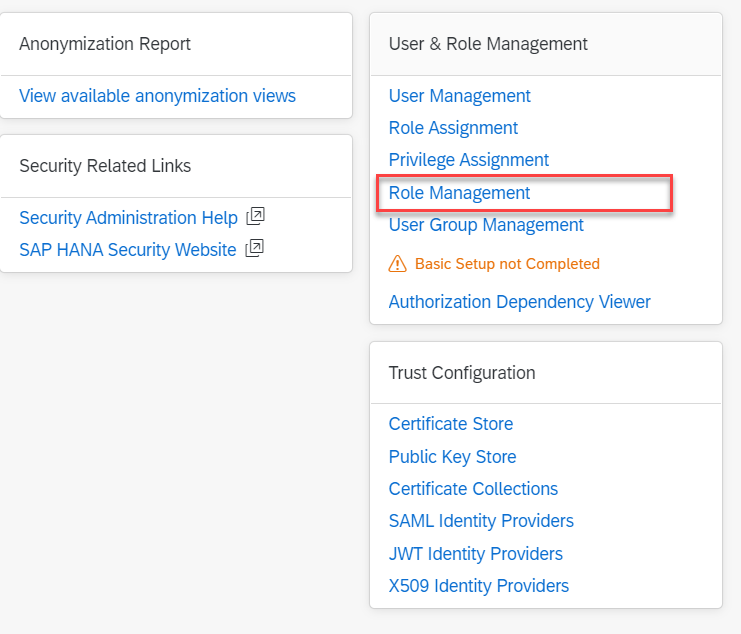Image resolution: width=741 pixels, height=634 pixels.
Task: Go to SAP HANA Security Website
Action: point(127,249)
